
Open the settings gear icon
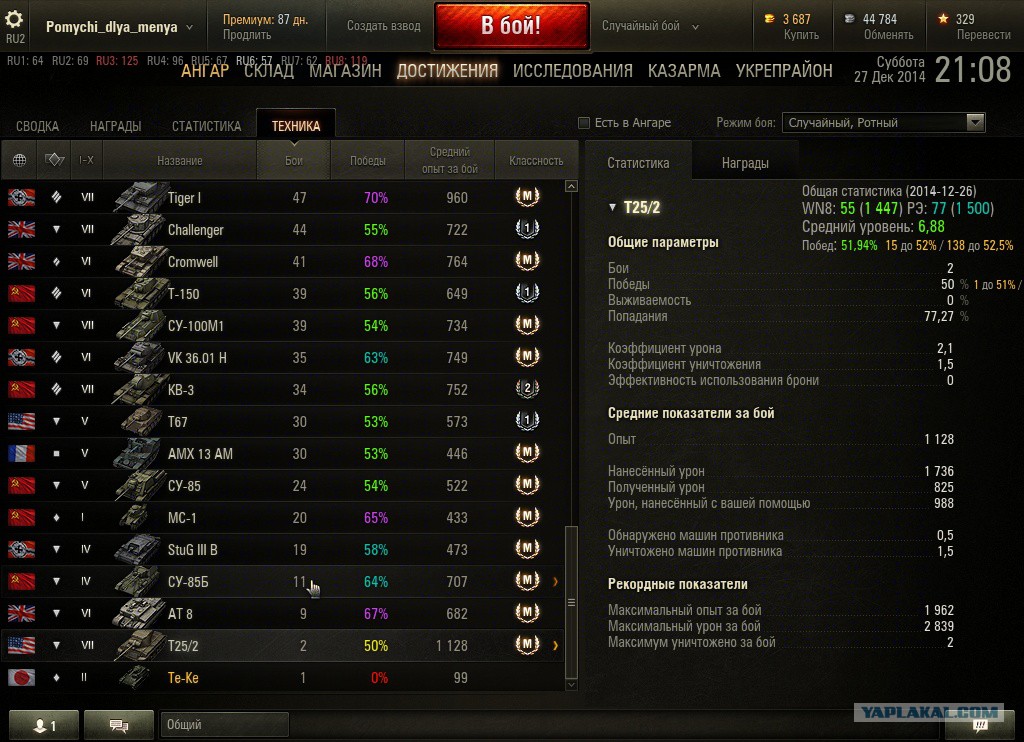click(x=14, y=18)
